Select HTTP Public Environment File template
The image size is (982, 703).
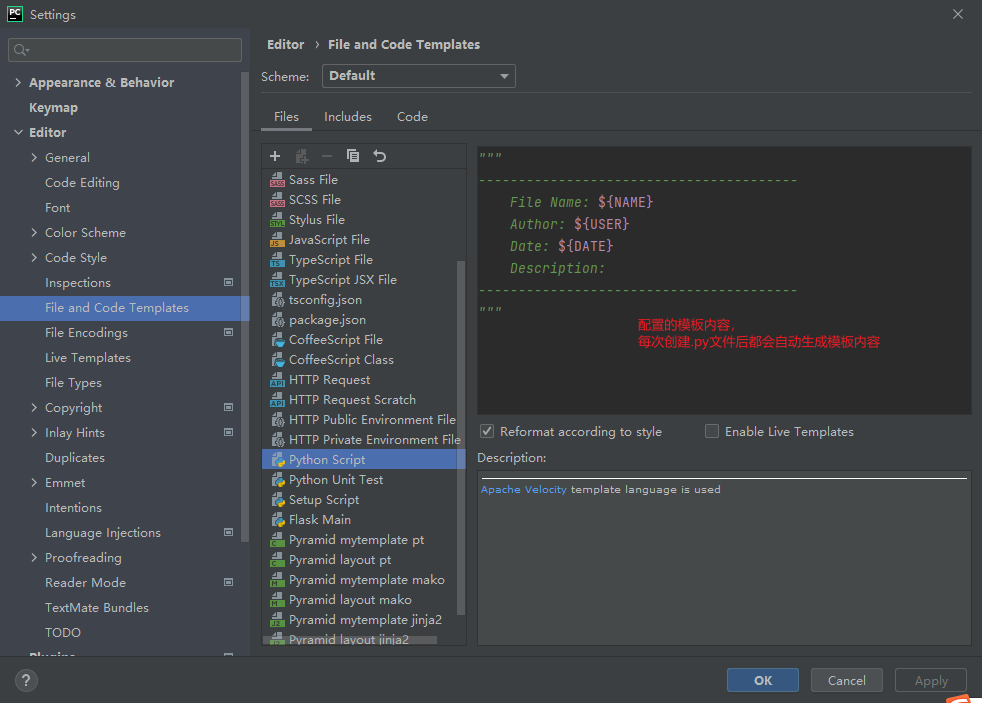coord(363,419)
